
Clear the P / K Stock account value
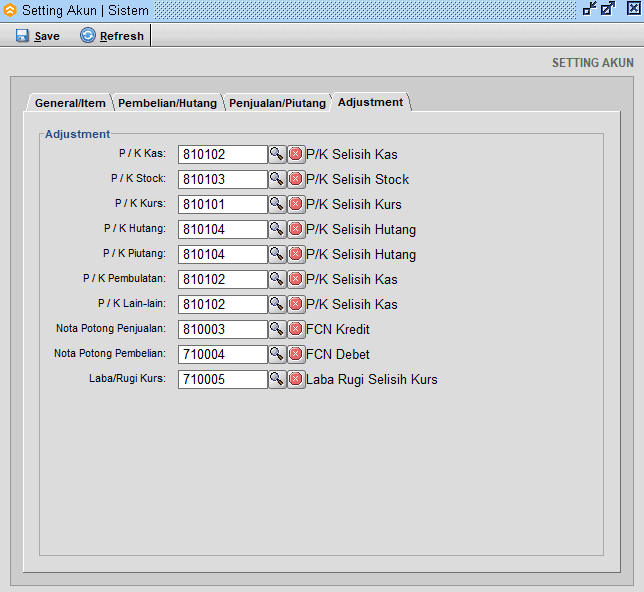tap(296, 179)
